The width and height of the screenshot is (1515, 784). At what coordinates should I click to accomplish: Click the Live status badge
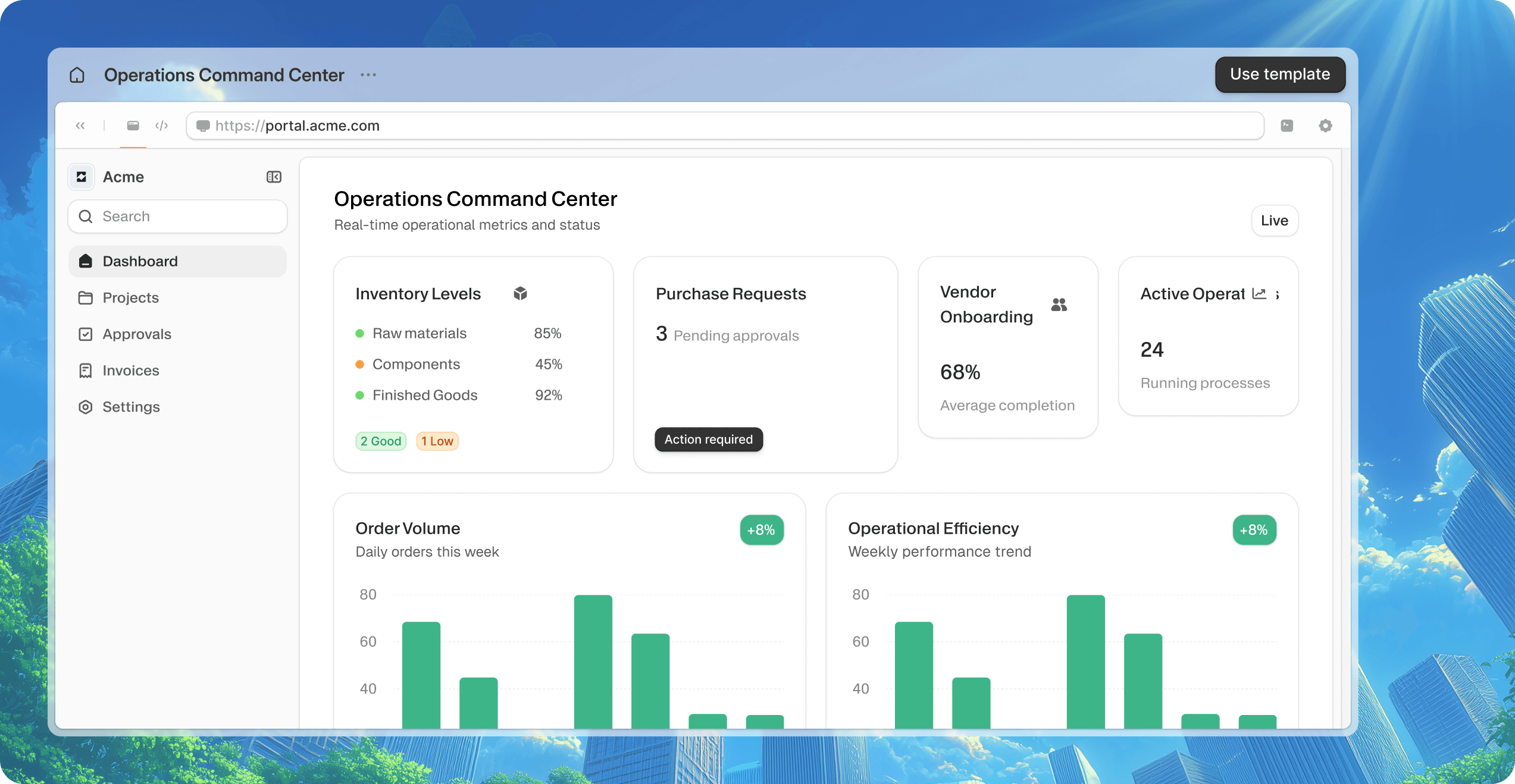point(1274,221)
